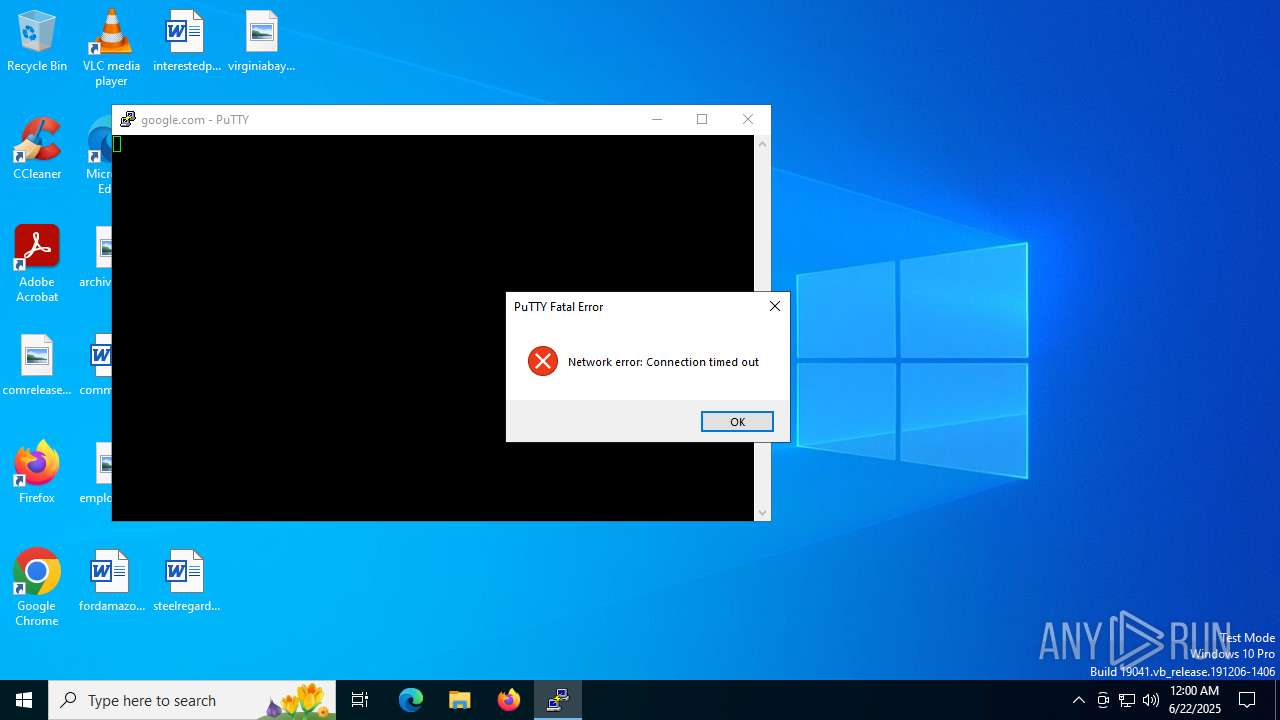This screenshot has width=1280, height=720.
Task: Maximize the google.com PuTTY window
Action: click(x=702, y=119)
